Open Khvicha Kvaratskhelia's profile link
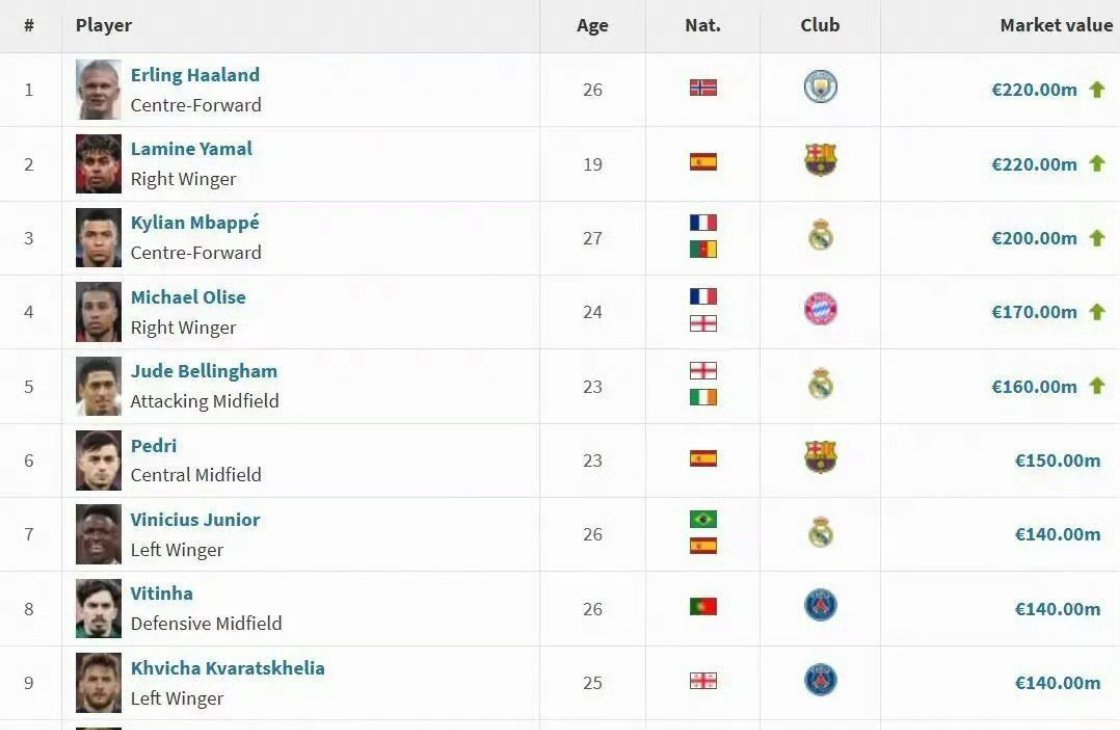 point(227,669)
